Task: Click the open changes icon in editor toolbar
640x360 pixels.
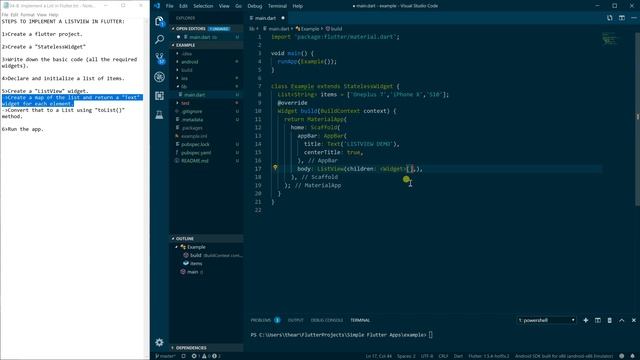Action: (609, 18)
